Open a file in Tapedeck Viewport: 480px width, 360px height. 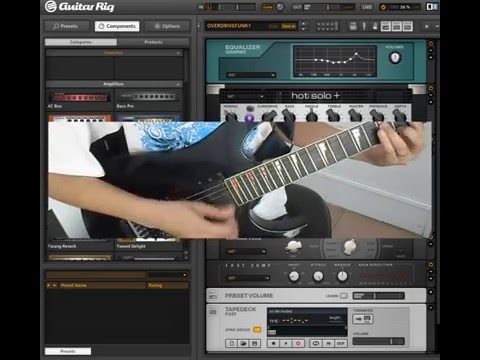pos(243,343)
